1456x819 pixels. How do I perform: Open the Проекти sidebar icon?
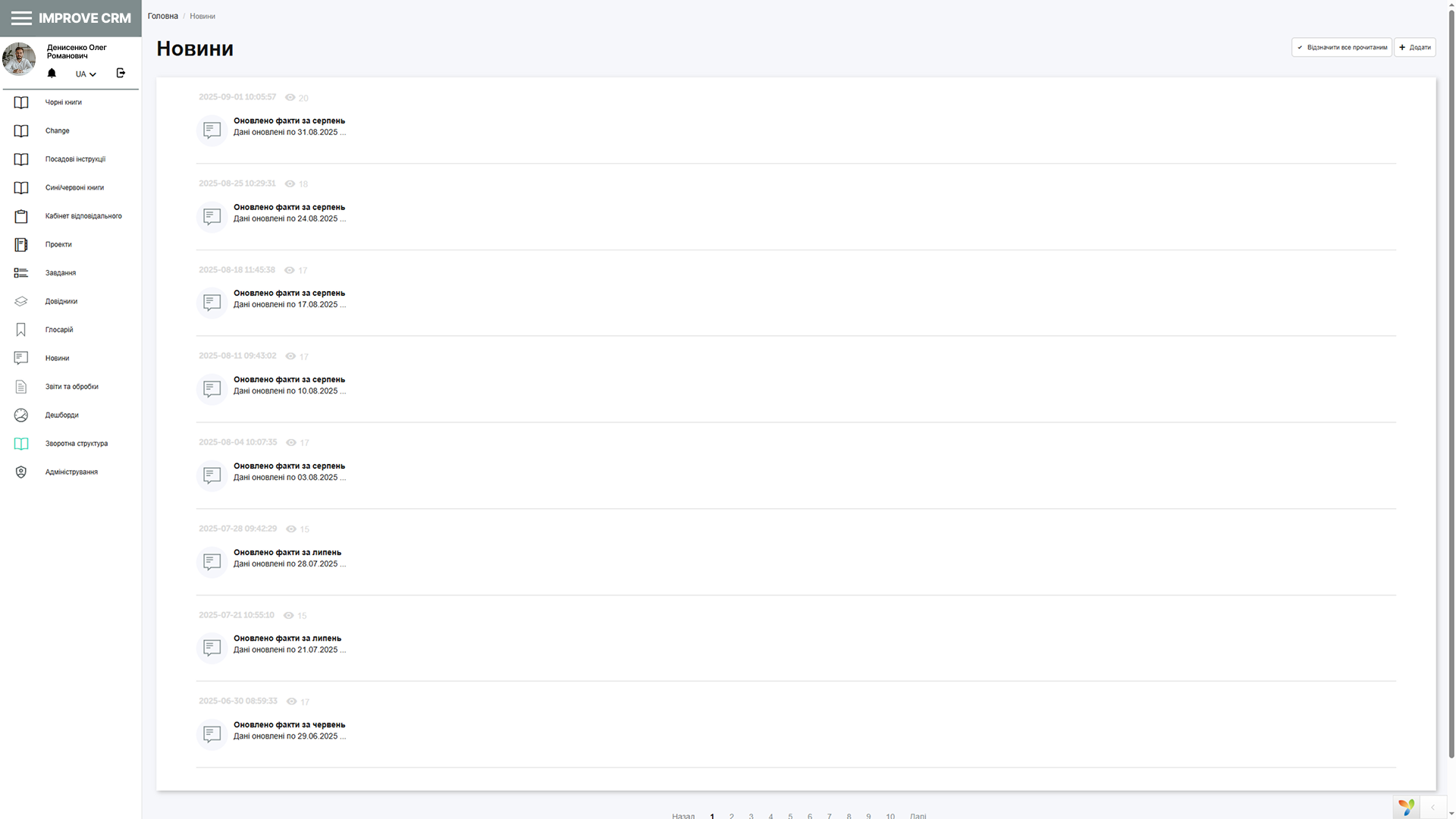(x=21, y=245)
